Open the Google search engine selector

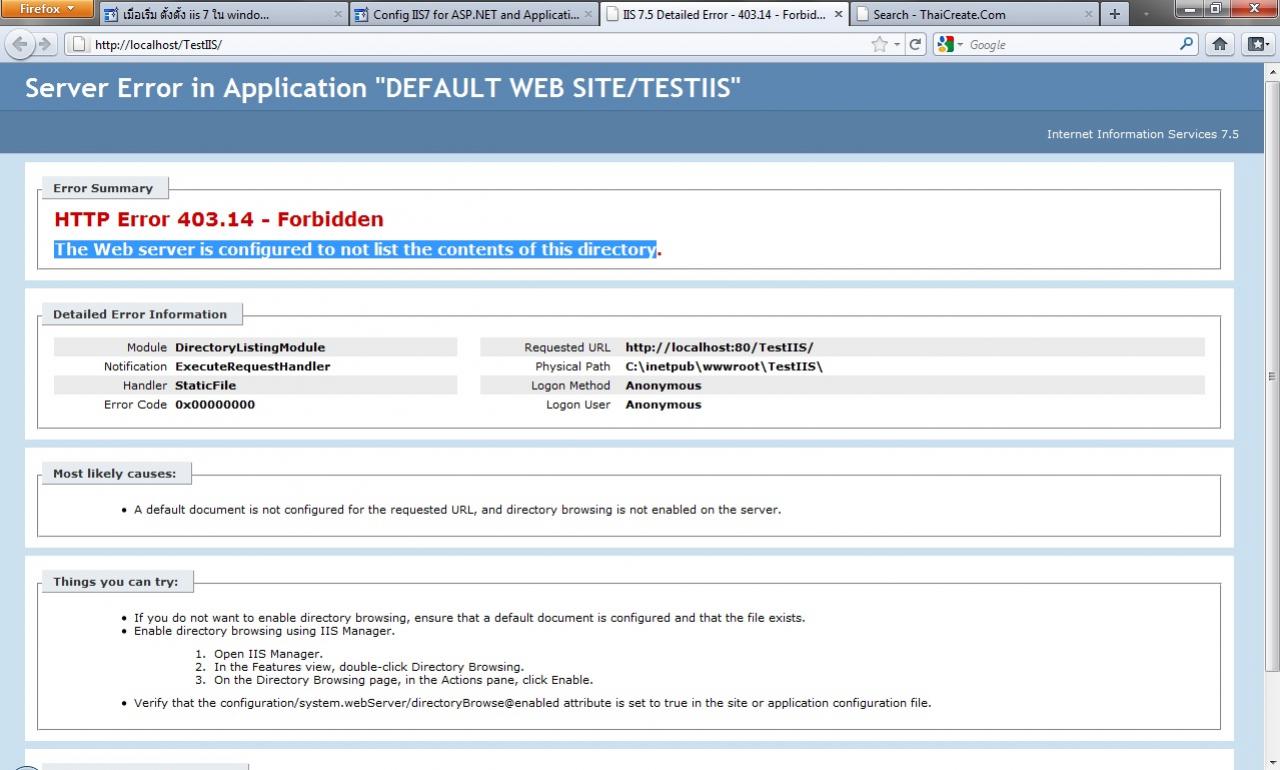pyautogui.click(x=950, y=44)
